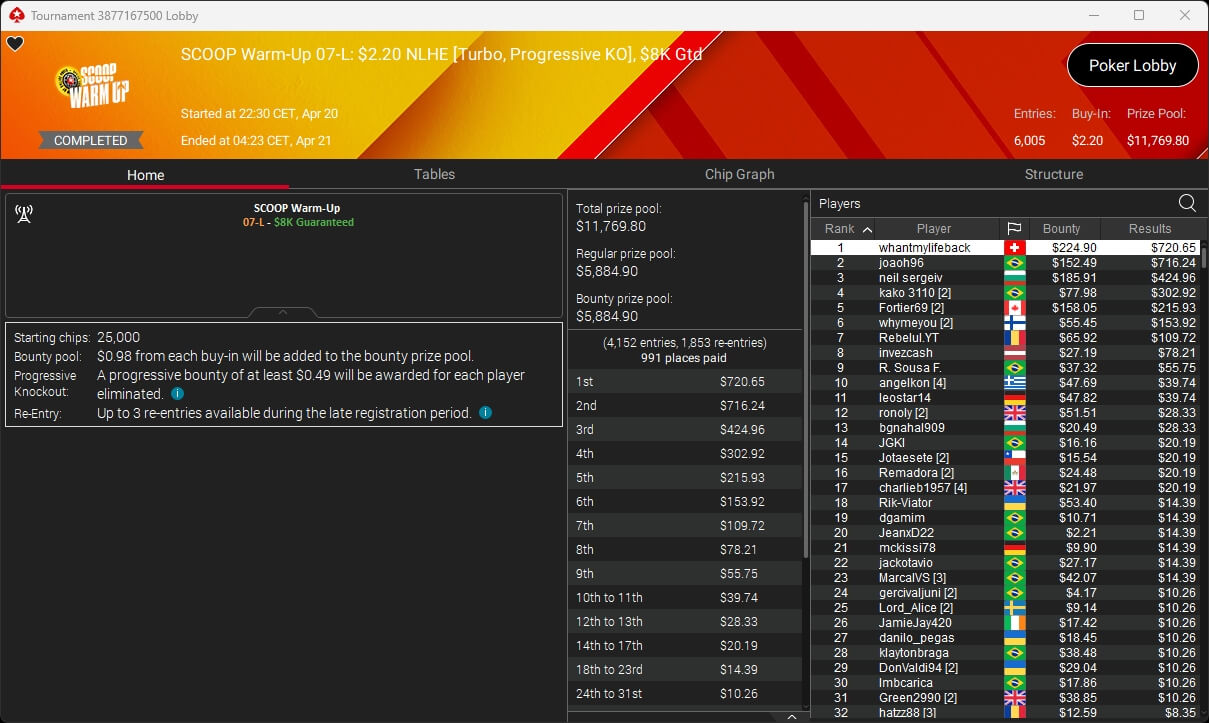Click the Chile flag next to Jotaesete
The width and height of the screenshot is (1209, 723).
click(1015, 458)
